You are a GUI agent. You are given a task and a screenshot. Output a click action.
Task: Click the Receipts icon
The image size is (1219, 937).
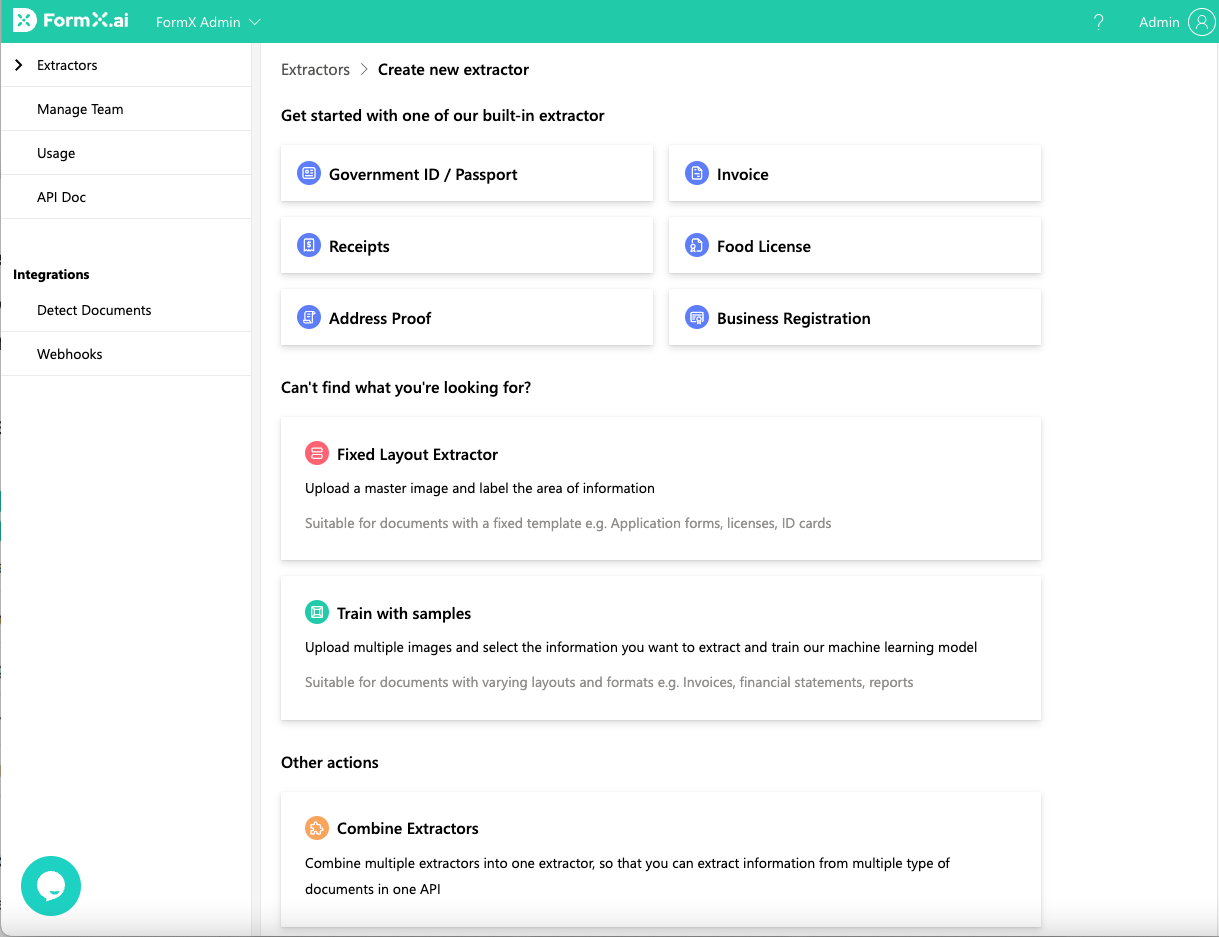pos(309,246)
